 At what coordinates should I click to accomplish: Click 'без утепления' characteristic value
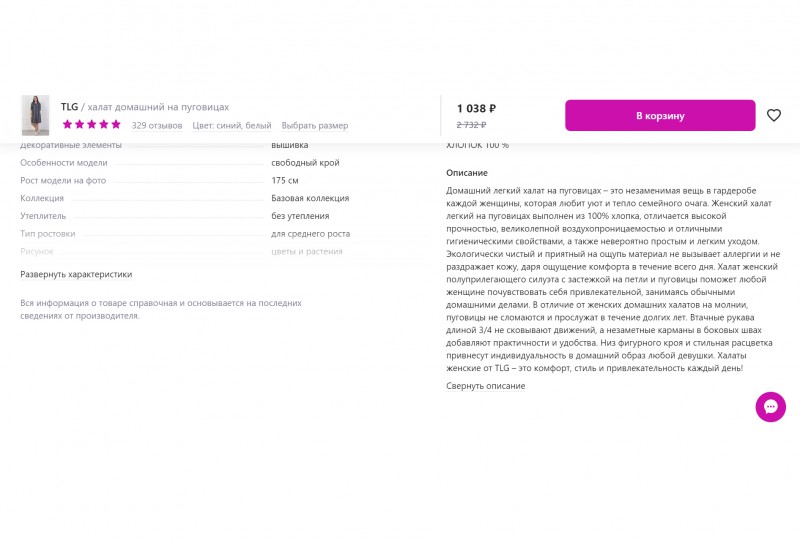pos(300,216)
